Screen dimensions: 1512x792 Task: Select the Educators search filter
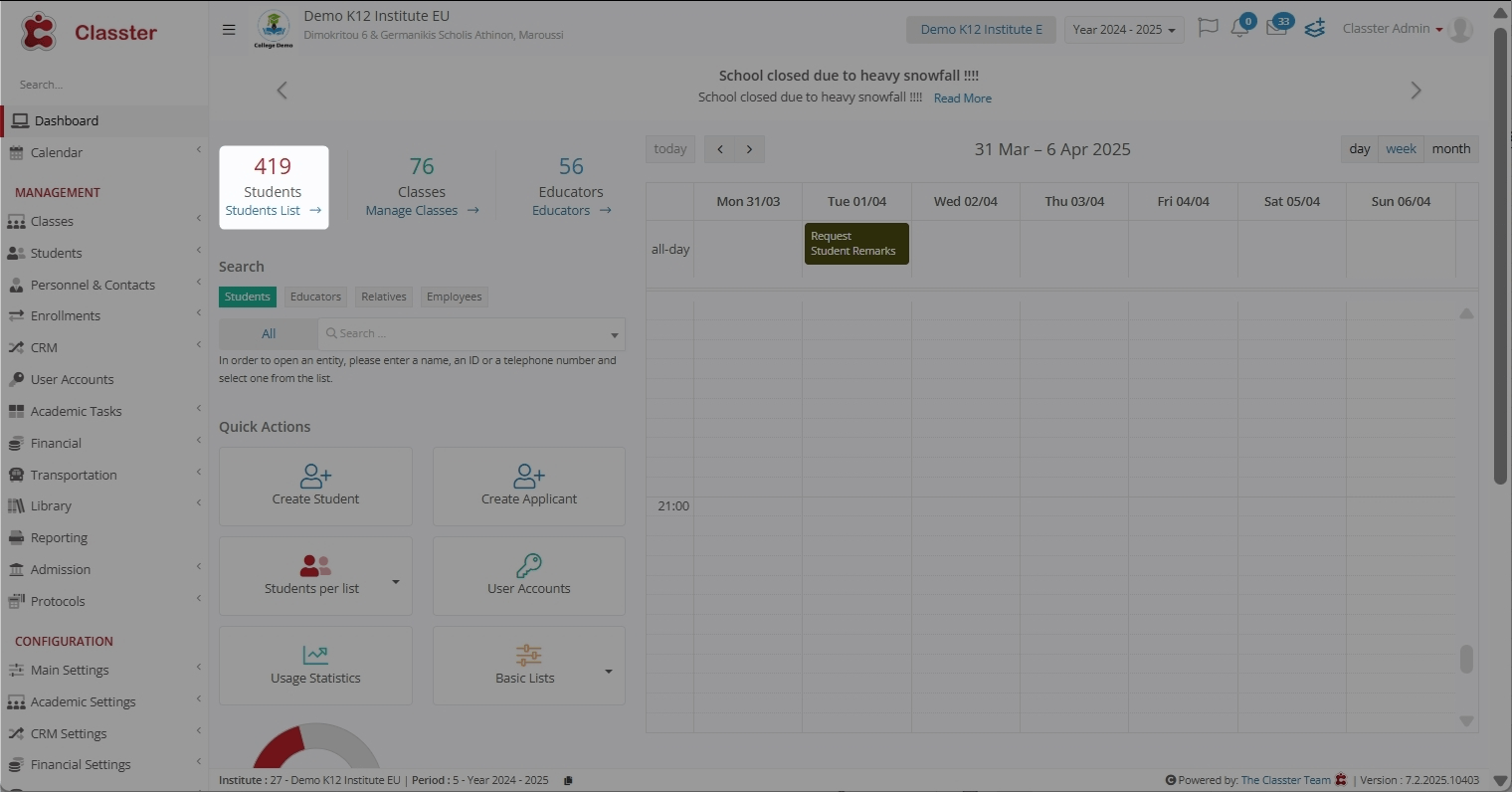pyautogui.click(x=315, y=297)
